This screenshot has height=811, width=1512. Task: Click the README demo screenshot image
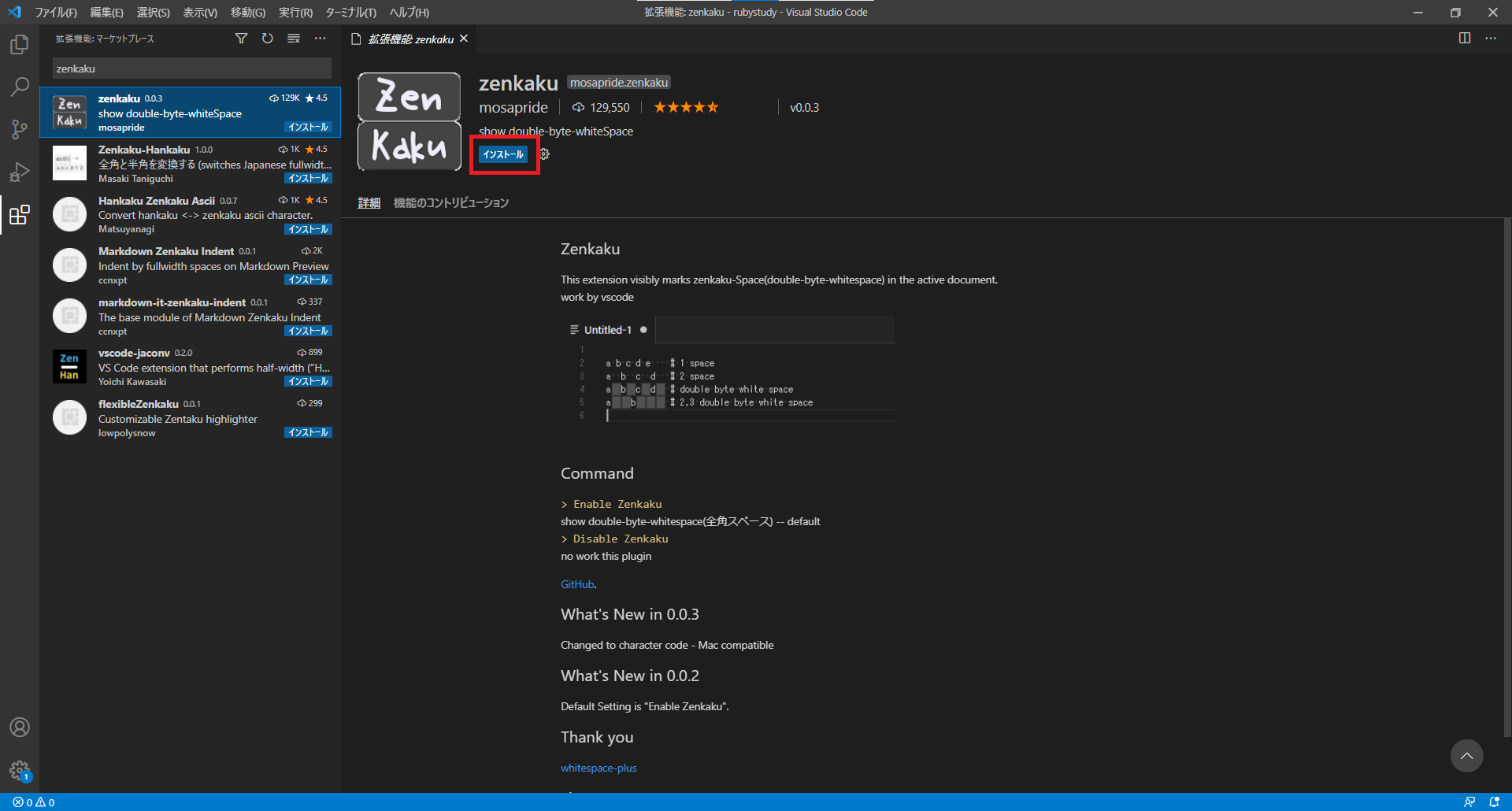[728, 369]
